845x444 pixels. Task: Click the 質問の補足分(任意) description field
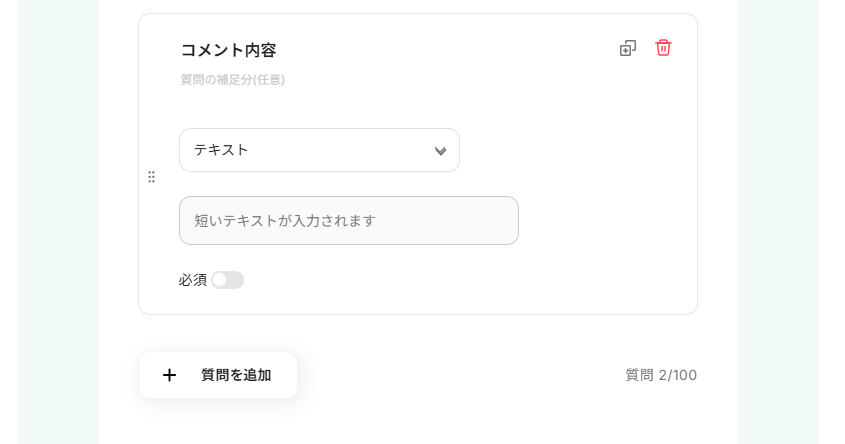coord(232,80)
